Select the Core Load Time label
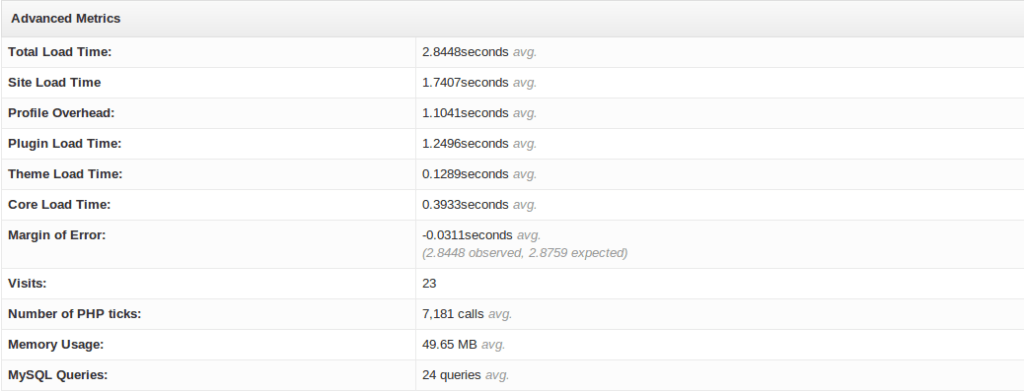1024x391 pixels. click(59, 205)
